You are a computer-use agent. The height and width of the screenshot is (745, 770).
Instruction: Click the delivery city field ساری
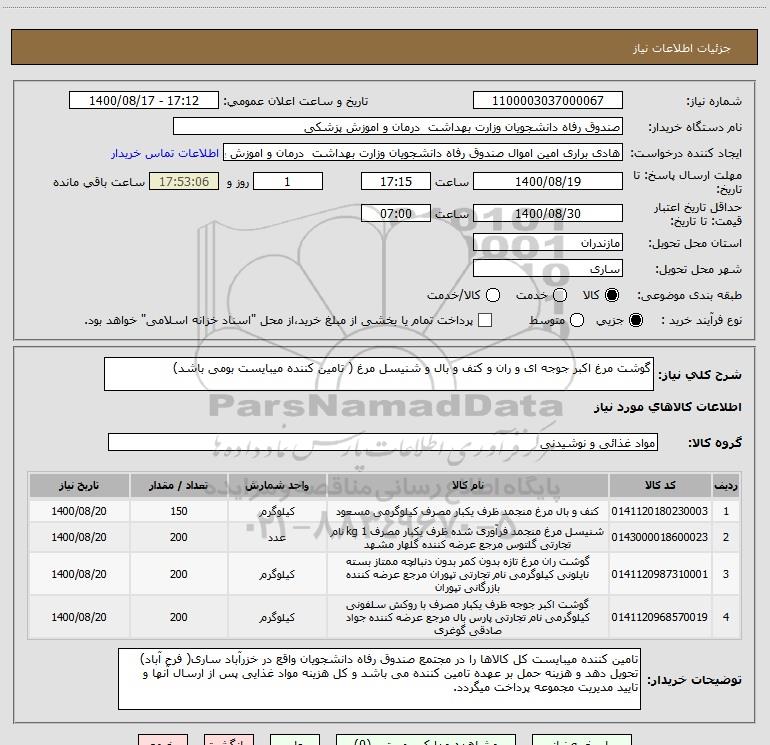[548, 269]
